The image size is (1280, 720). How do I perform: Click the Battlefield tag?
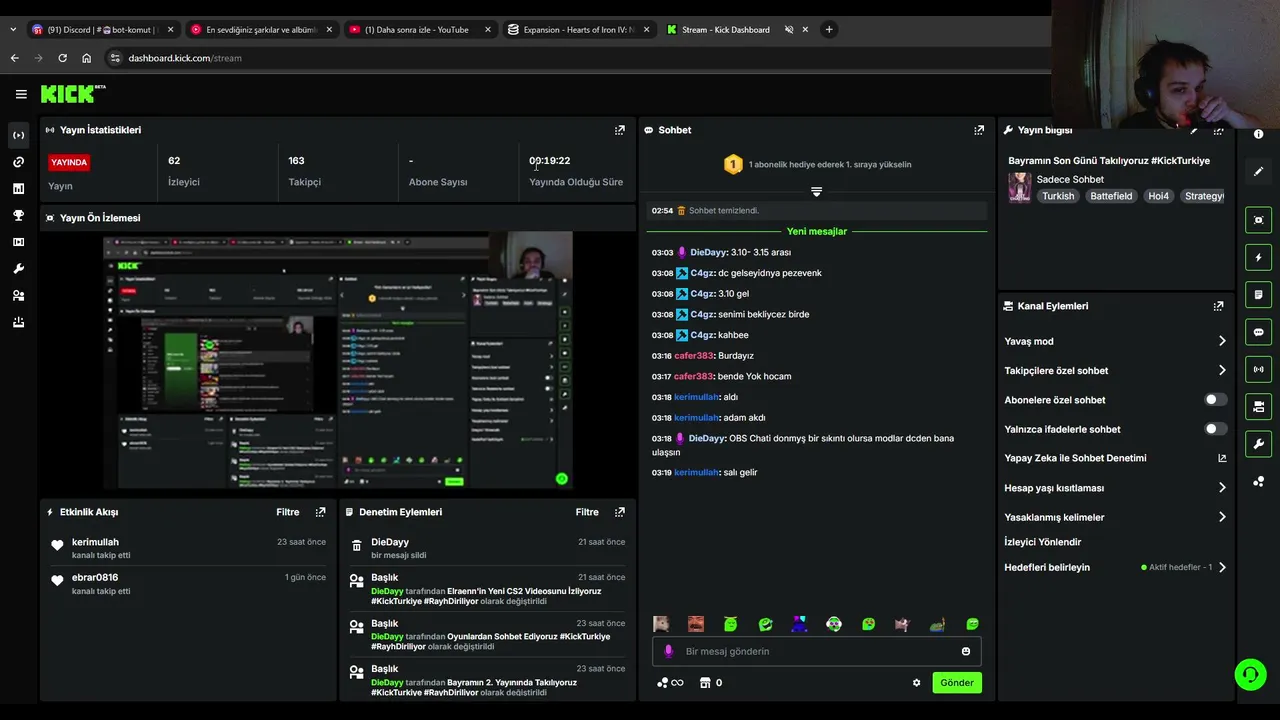pos(1111,196)
